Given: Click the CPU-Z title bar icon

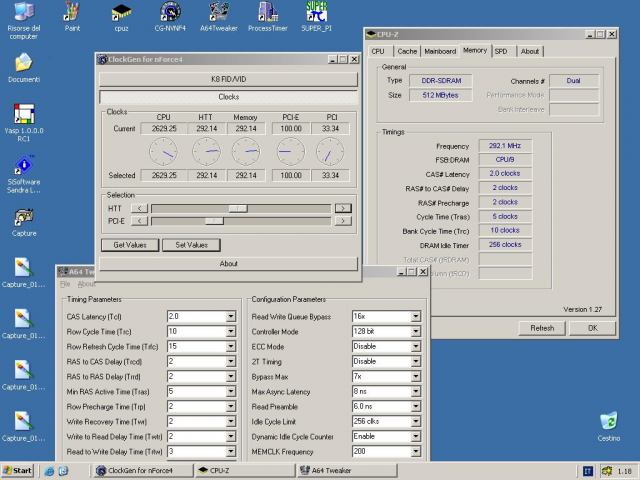Looking at the screenshot, I should [371, 34].
